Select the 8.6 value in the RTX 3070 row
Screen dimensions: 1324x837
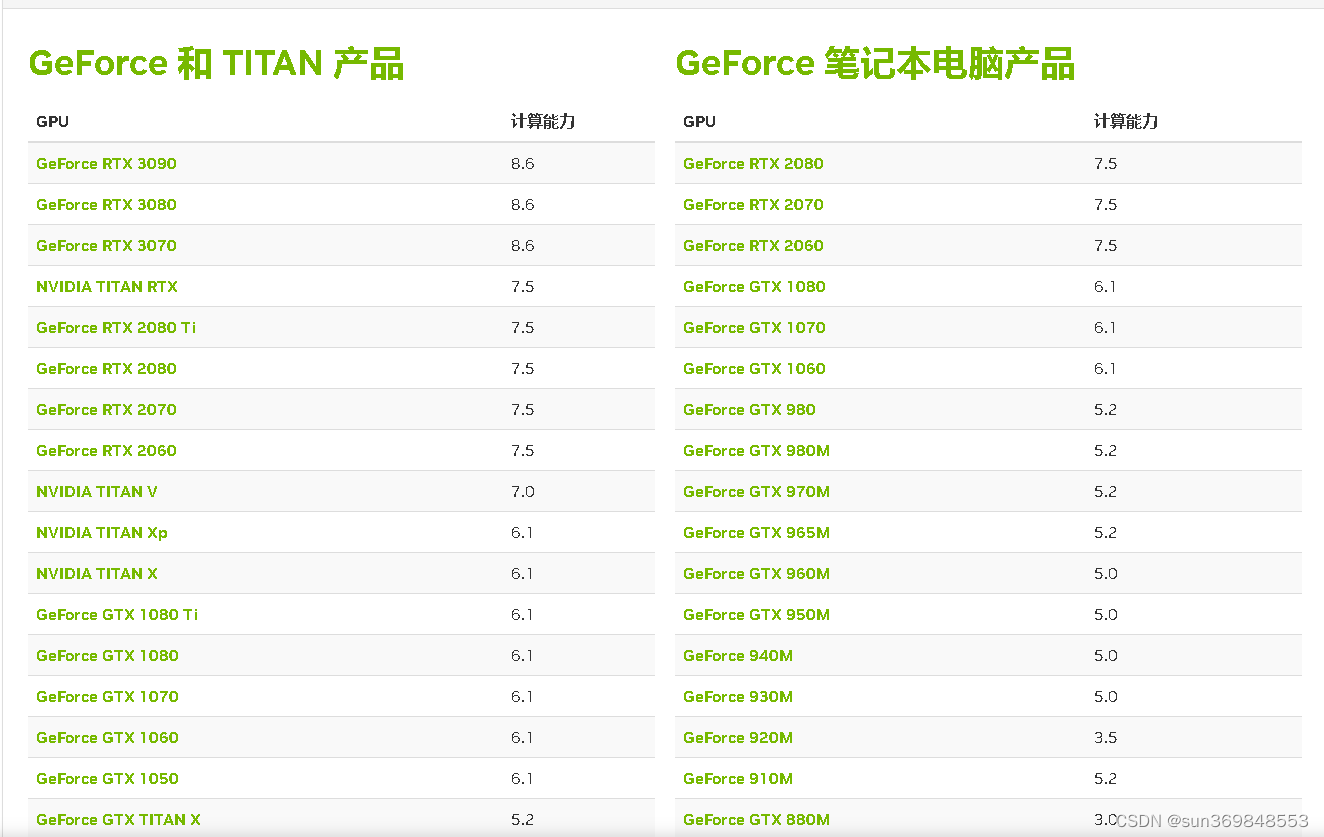point(522,245)
